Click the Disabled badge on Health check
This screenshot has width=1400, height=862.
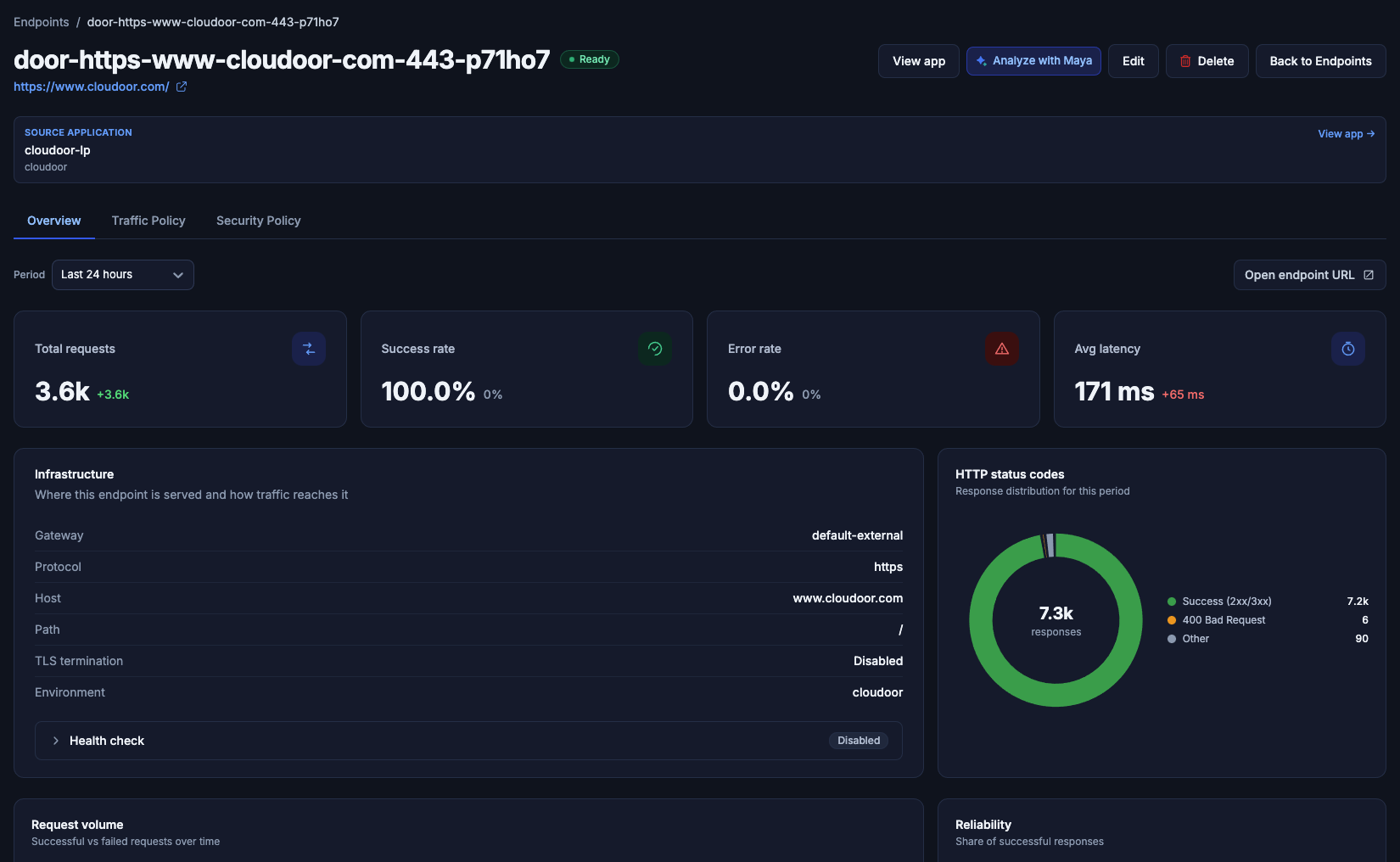[x=859, y=741]
